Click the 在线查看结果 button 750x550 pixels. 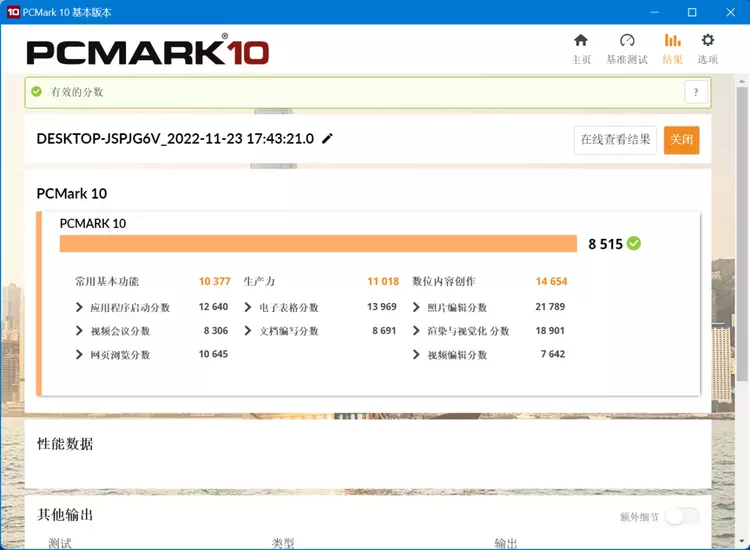click(x=615, y=140)
